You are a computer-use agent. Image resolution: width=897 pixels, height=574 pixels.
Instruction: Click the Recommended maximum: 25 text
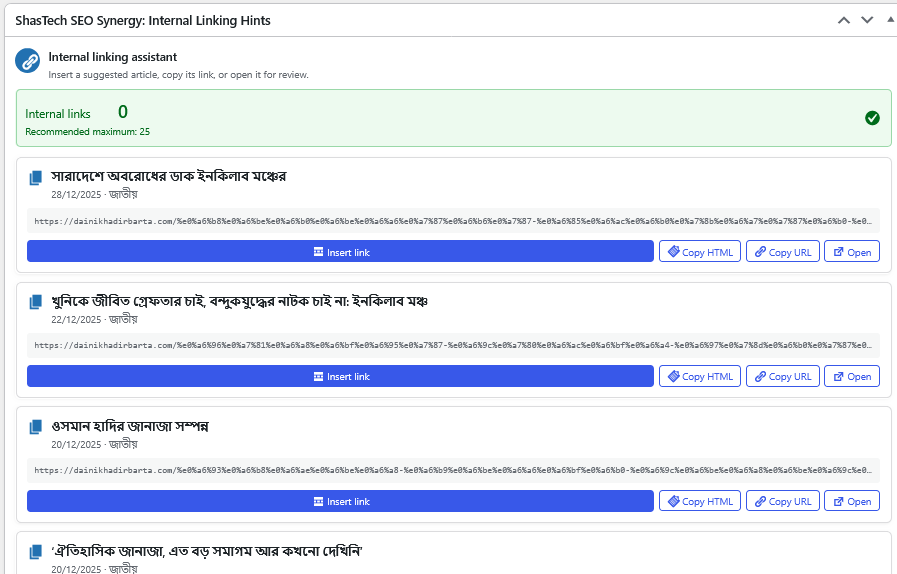pos(88,132)
